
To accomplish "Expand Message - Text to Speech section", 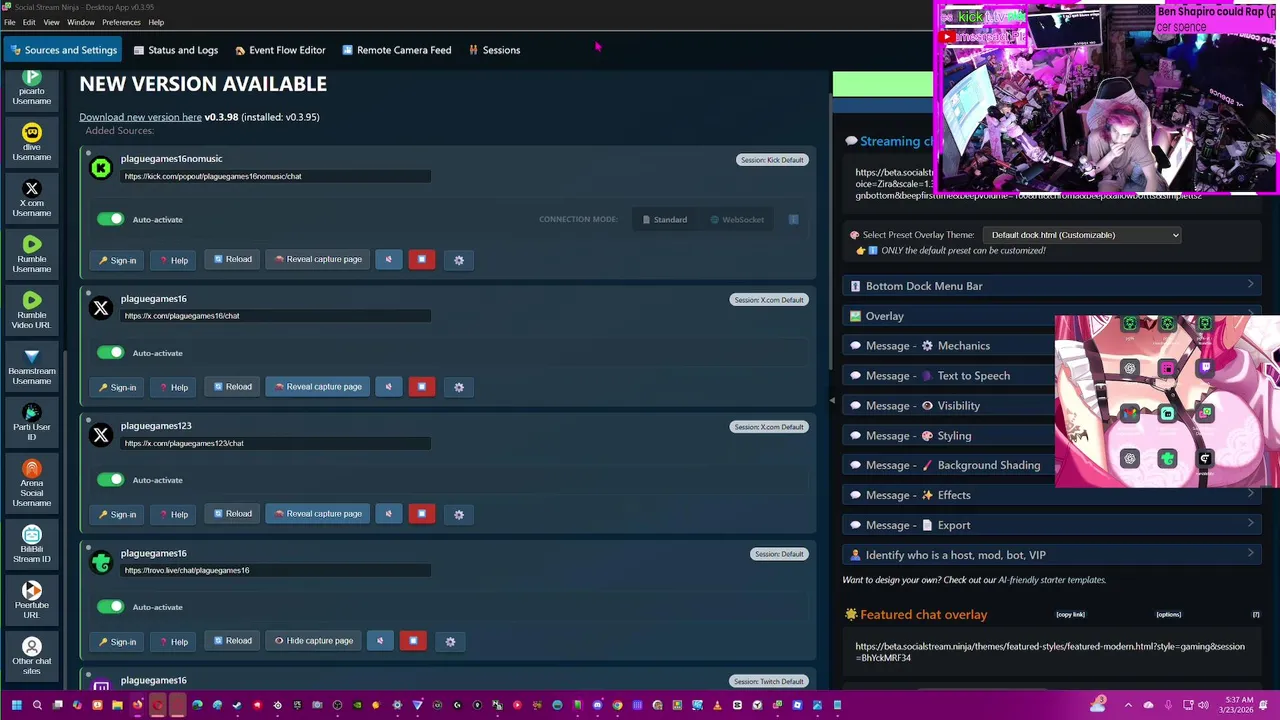I will (x=948, y=376).
